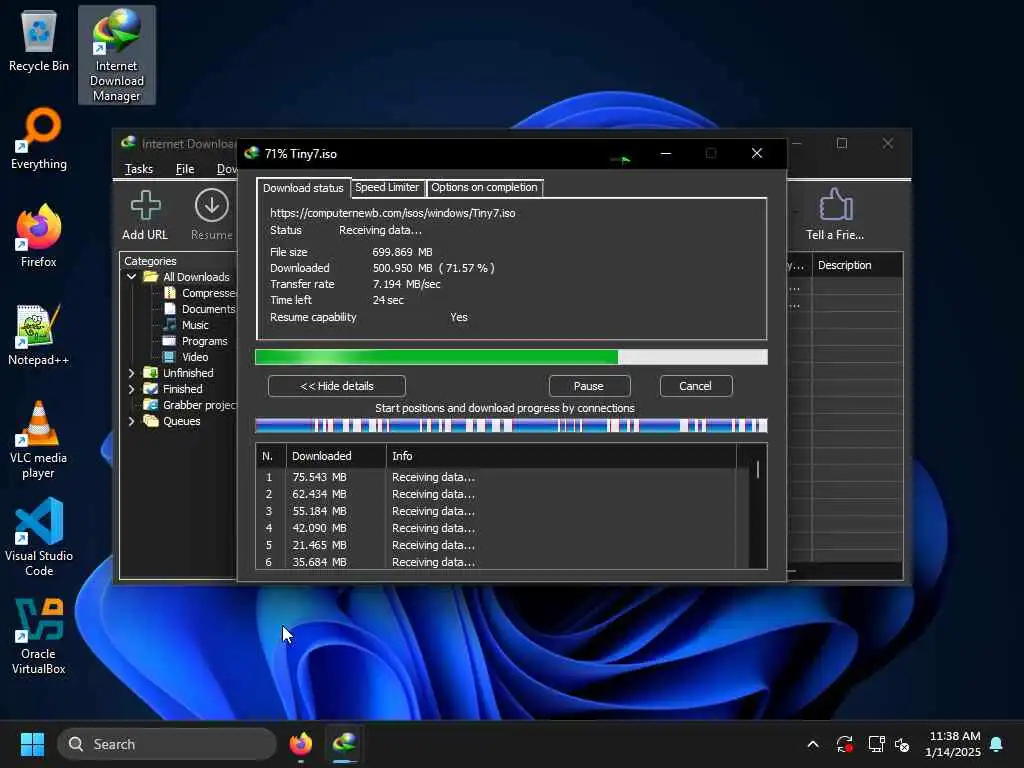This screenshot has height=768, width=1024.
Task: Minimize the Tiny7.iso download dialog
Action: [666, 153]
